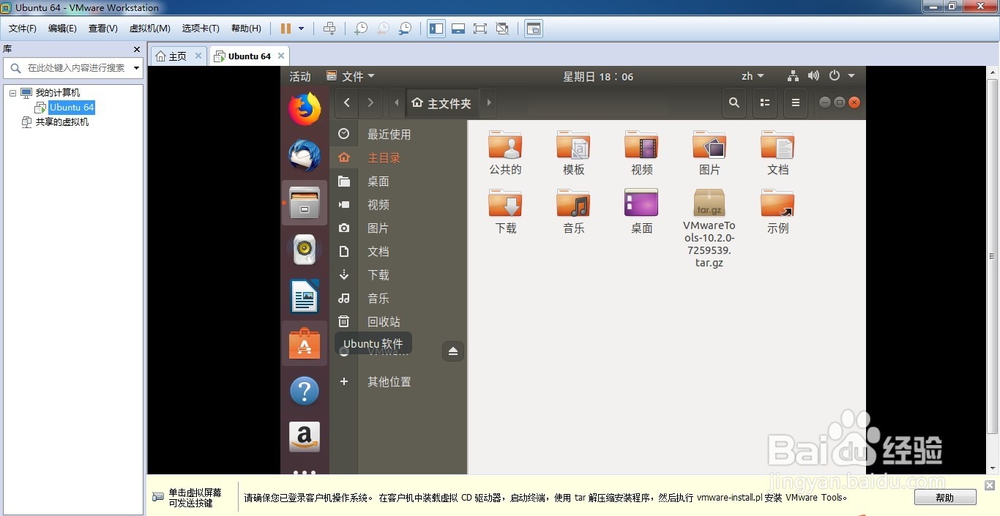Click 活动 in Ubuntu top bar

[x=300, y=77]
